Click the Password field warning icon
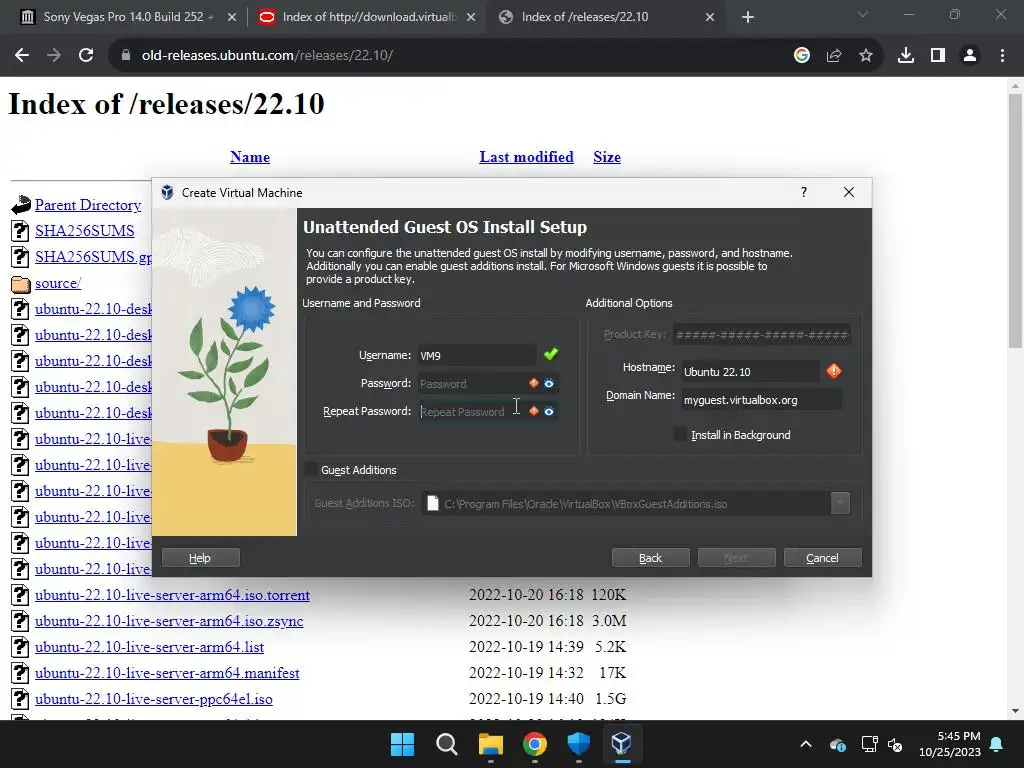The image size is (1024, 768). click(x=534, y=383)
